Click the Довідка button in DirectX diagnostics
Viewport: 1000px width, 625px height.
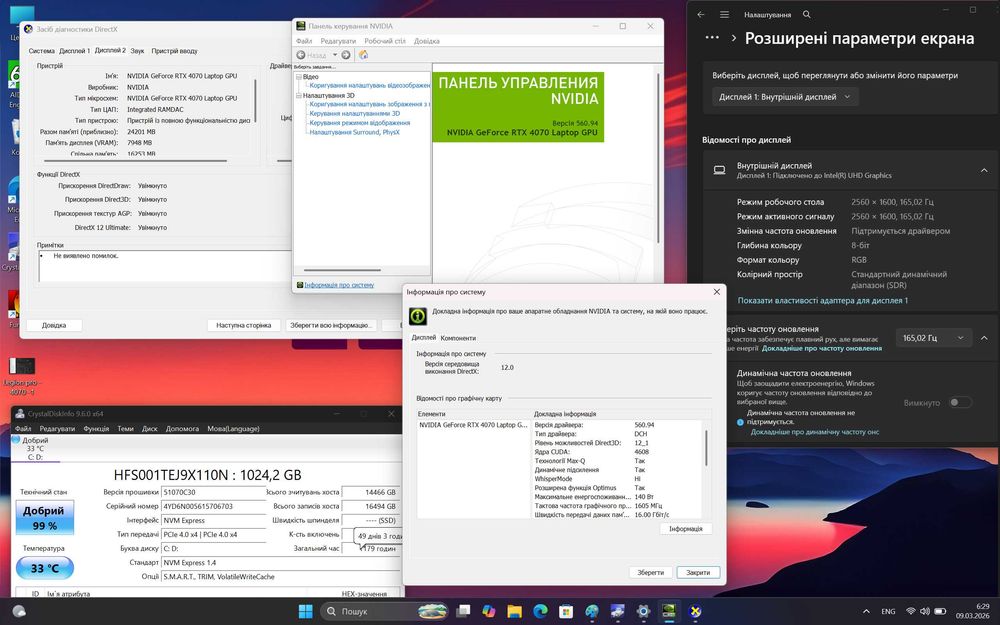point(54,325)
